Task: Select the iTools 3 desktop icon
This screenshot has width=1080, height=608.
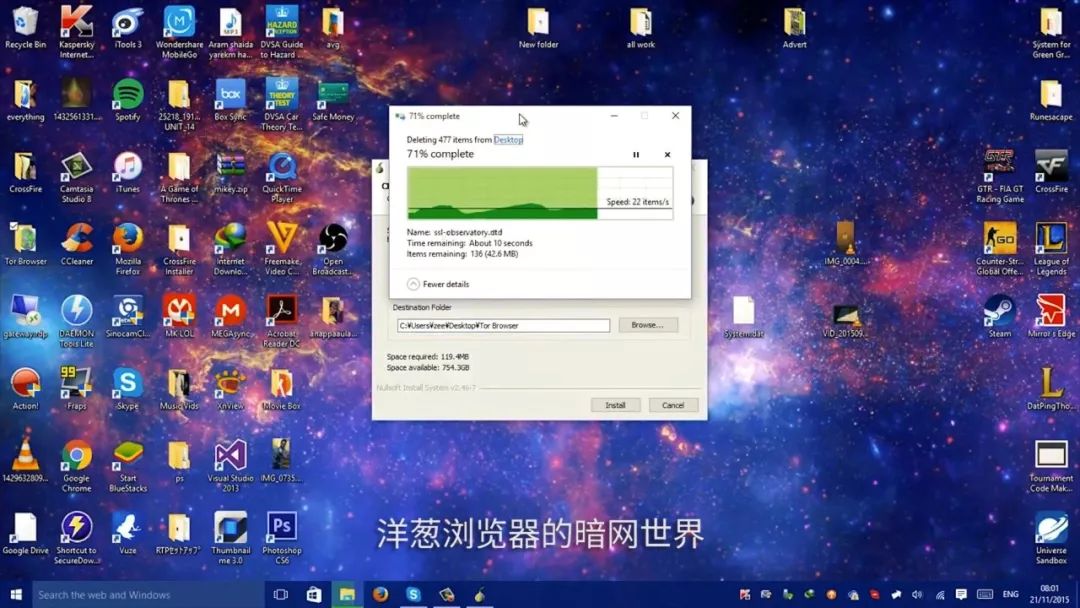Action: pyautogui.click(x=128, y=28)
